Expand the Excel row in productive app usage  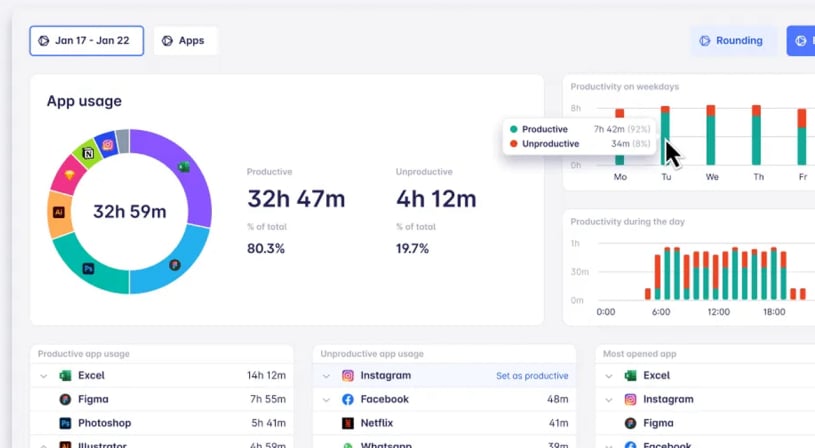pos(43,376)
